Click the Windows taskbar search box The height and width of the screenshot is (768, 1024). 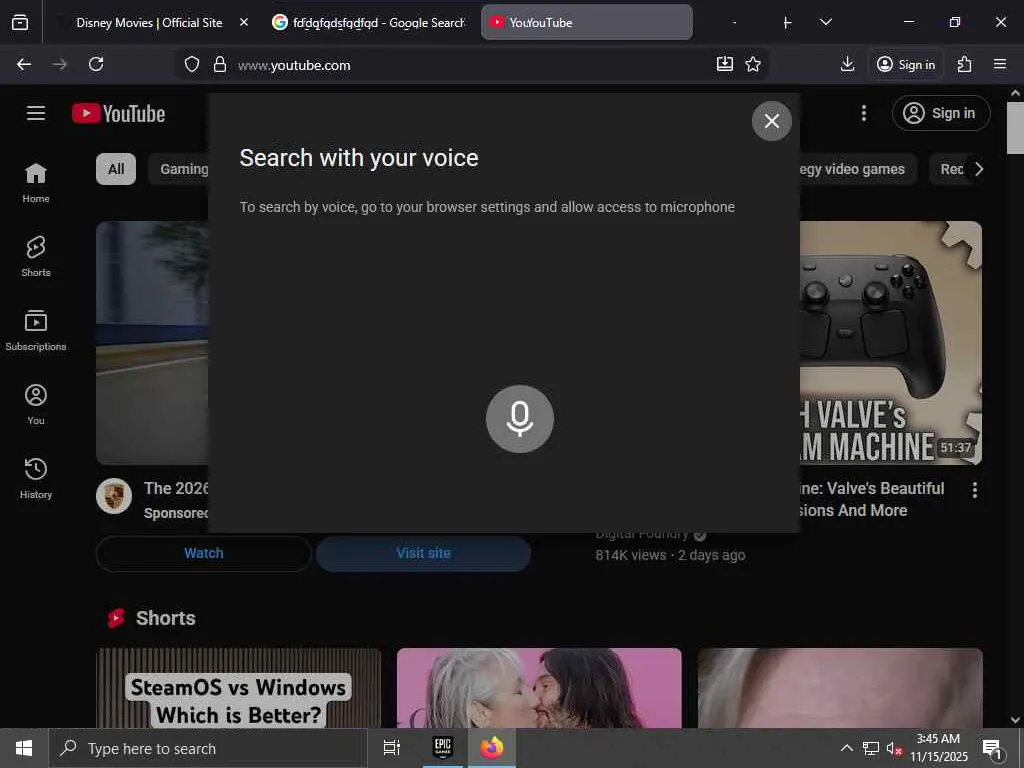(208, 748)
